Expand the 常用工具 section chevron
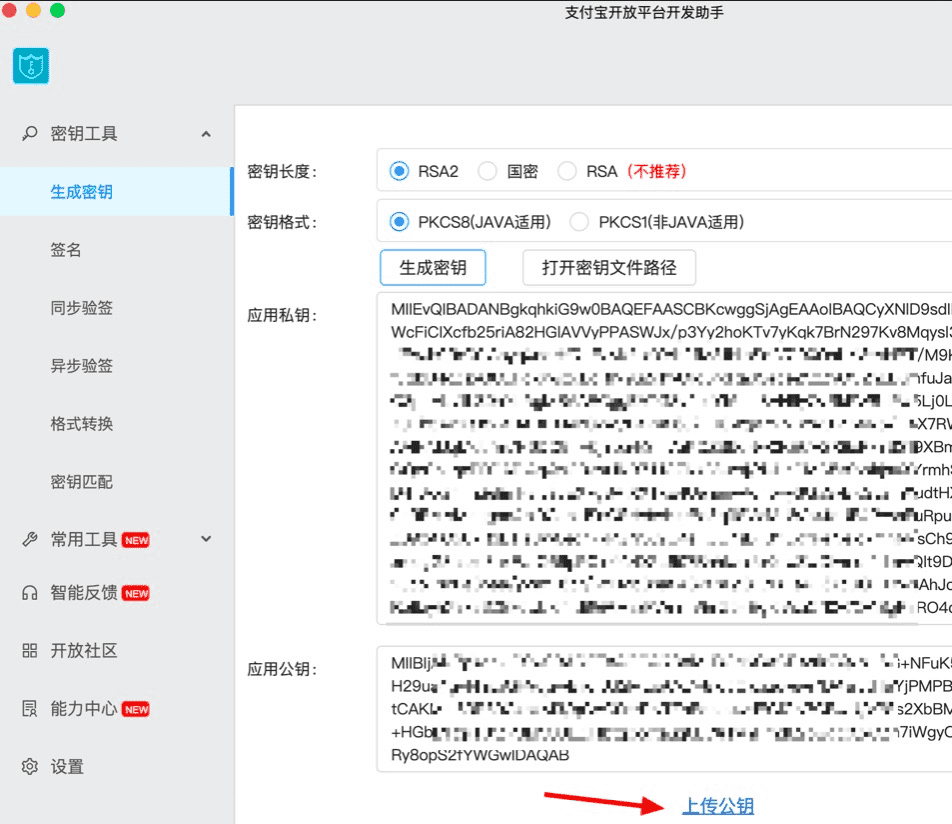 click(x=206, y=539)
